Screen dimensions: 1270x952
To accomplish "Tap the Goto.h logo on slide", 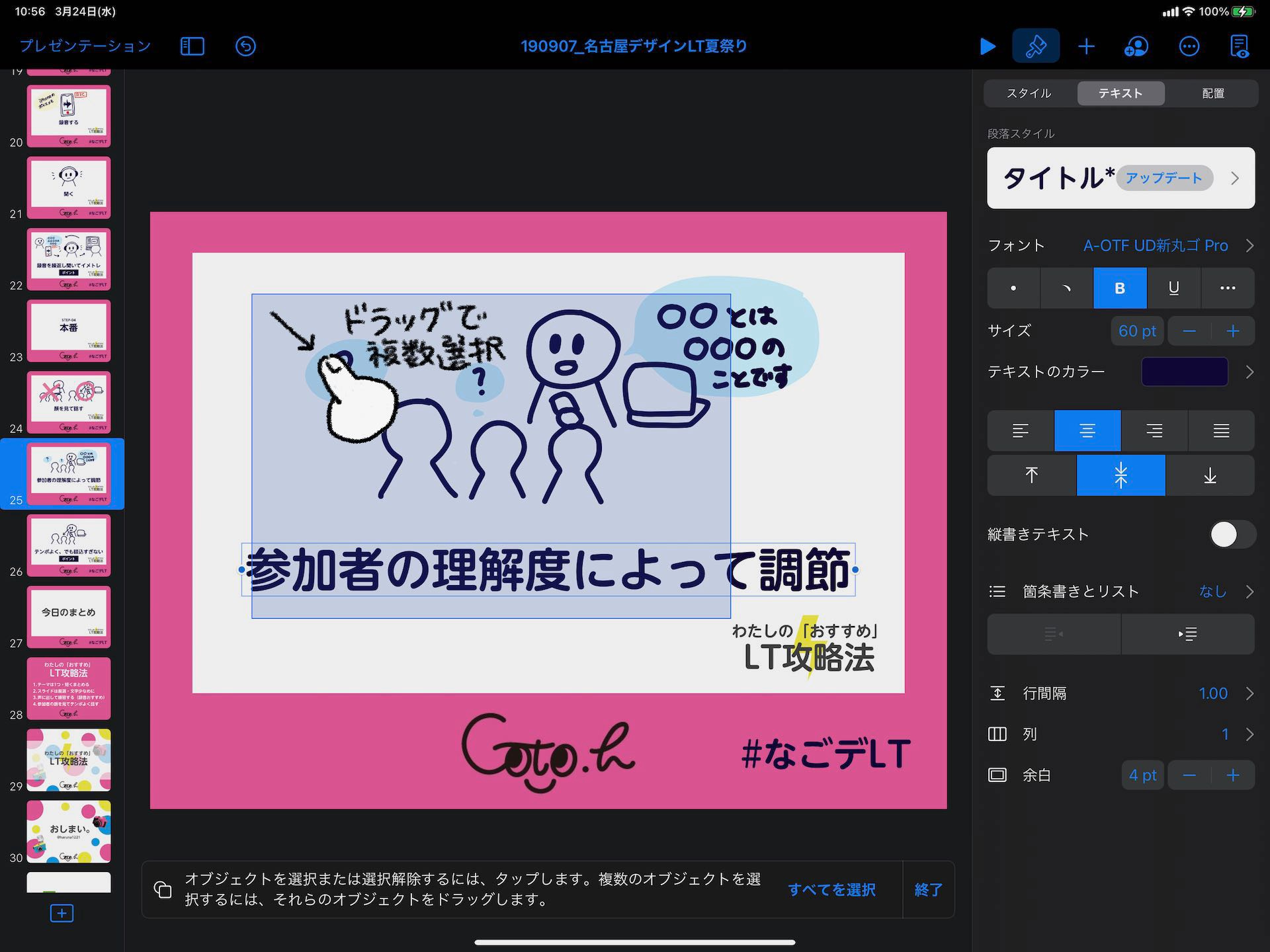I will coord(548,752).
